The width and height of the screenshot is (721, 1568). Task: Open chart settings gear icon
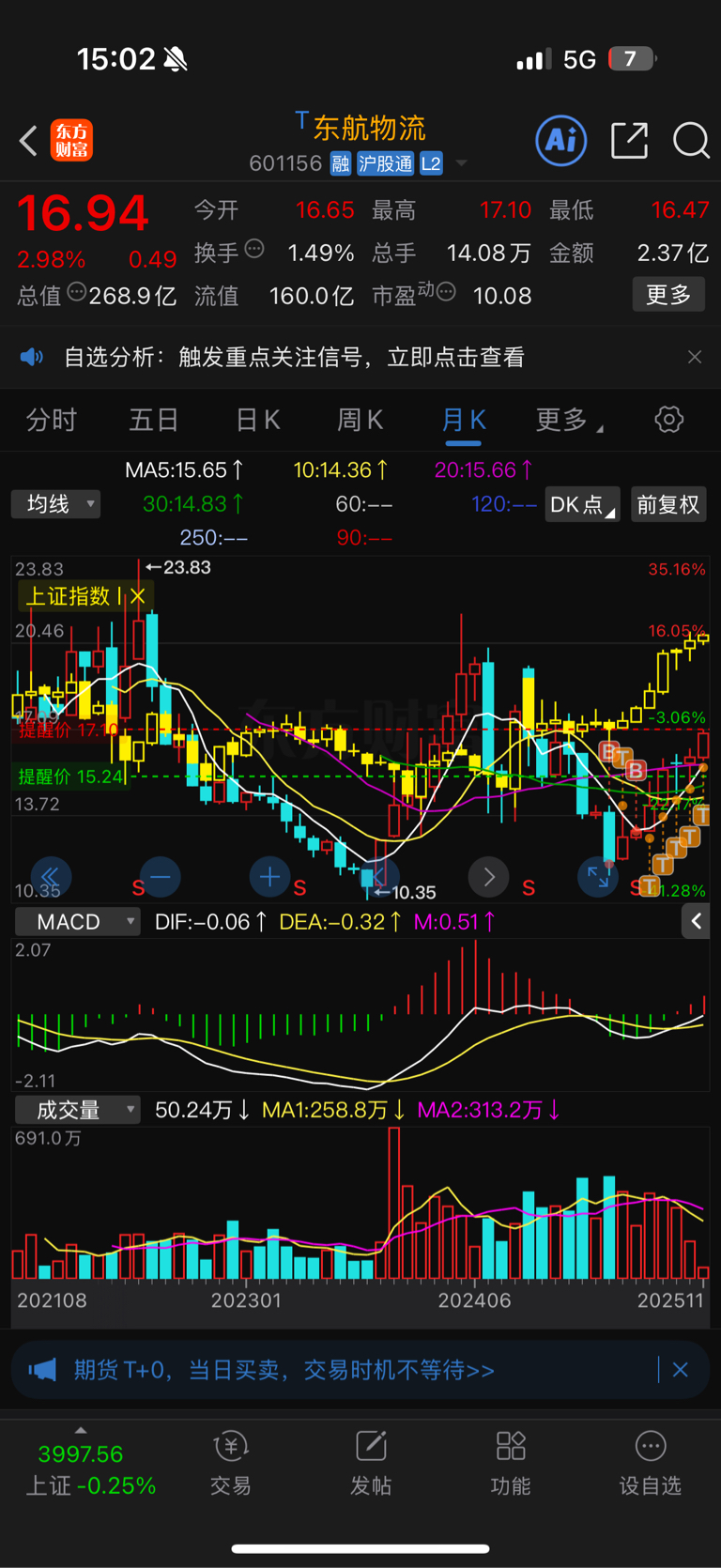tap(669, 419)
